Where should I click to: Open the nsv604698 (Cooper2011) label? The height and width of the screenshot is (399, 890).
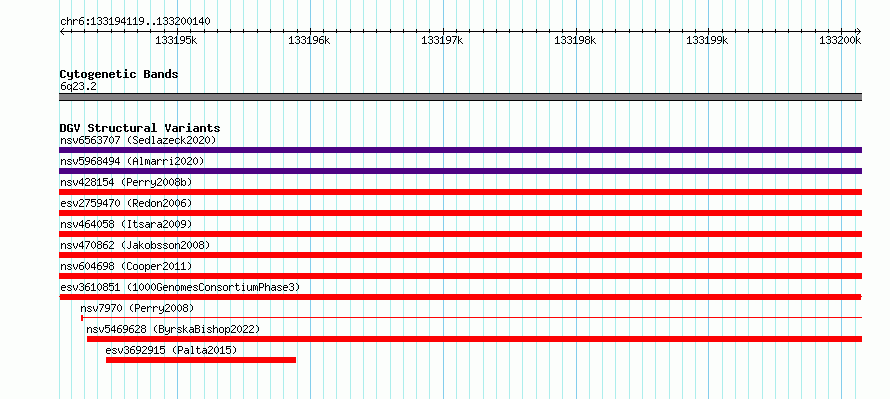[x=126, y=266]
